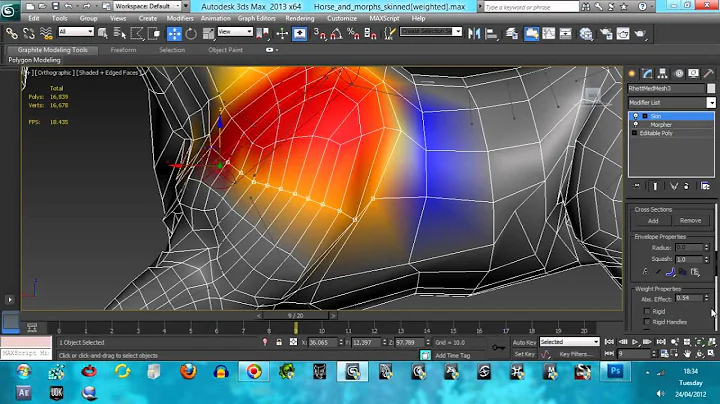720x404 pixels.
Task: Enable the Rigid Handles checkbox
Action: [x=647, y=322]
